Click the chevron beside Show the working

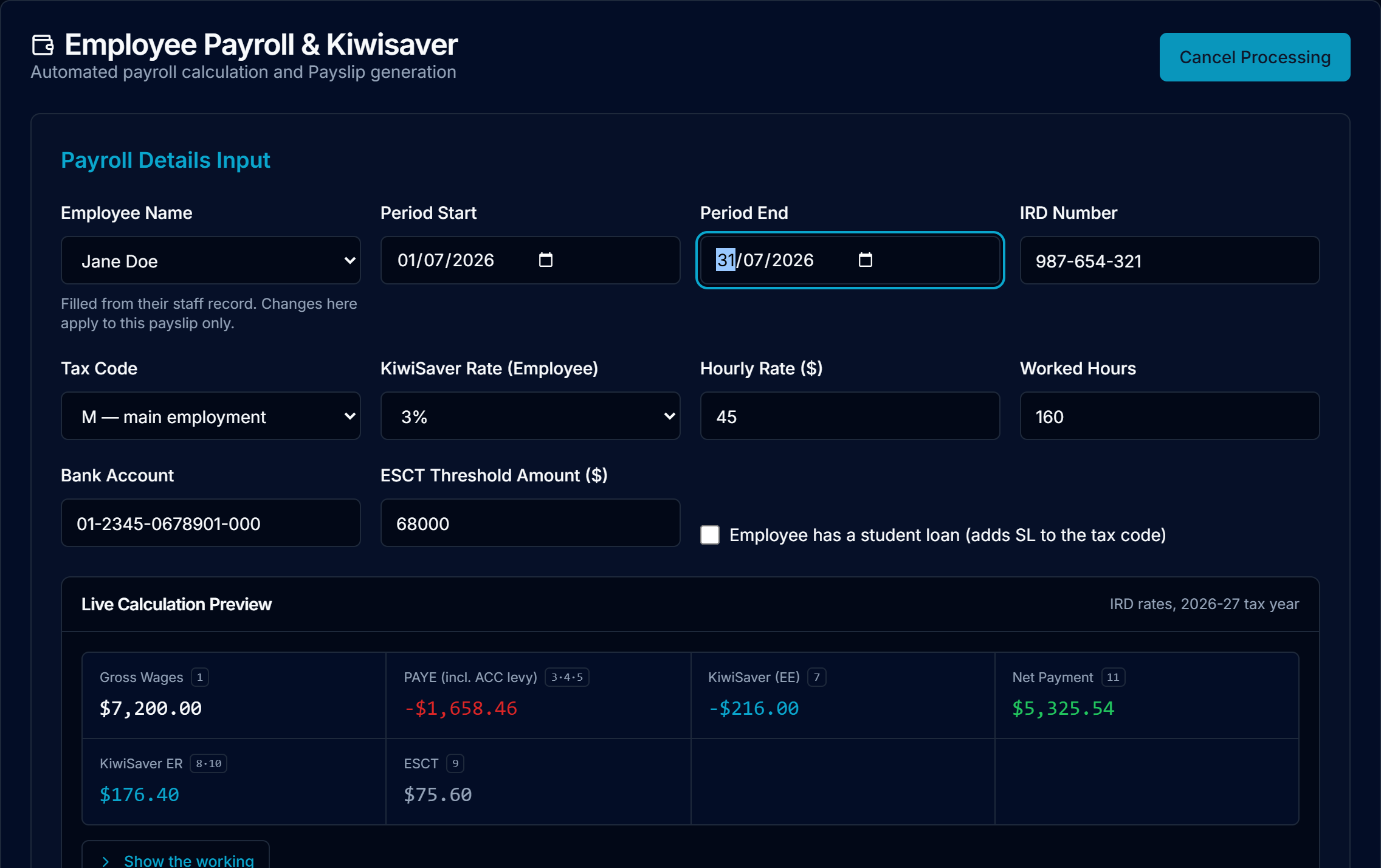pyautogui.click(x=106, y=861)
